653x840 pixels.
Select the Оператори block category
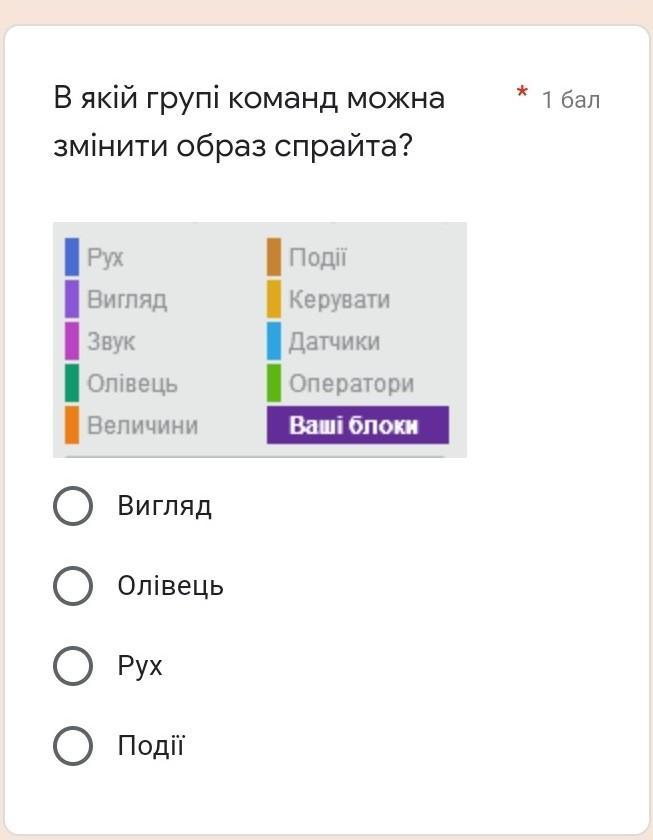pos(351,384)
